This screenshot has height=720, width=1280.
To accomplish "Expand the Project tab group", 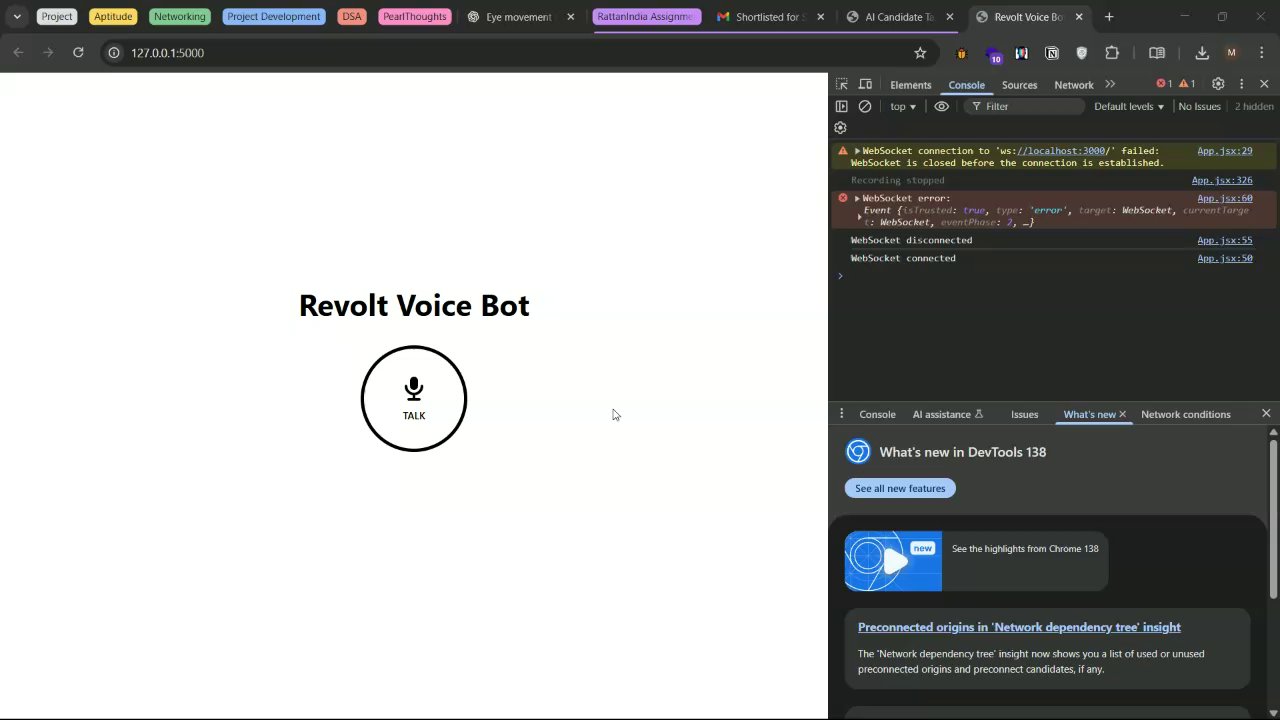I will click(x=57, y=17).
